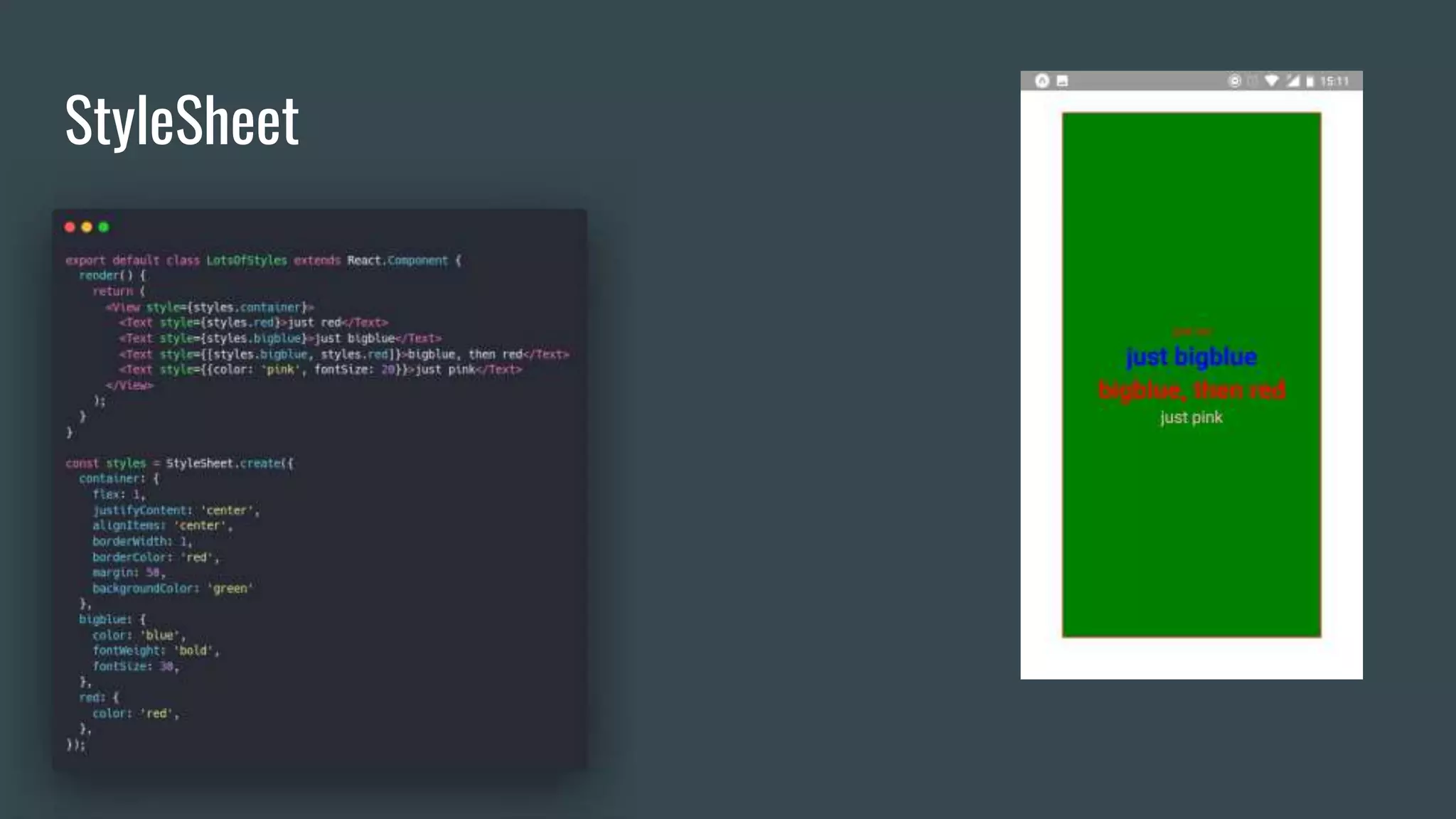Click the "color: 'red'," code line
The height and width of the screenshot is (819, 1456).
tap(136, 714)
